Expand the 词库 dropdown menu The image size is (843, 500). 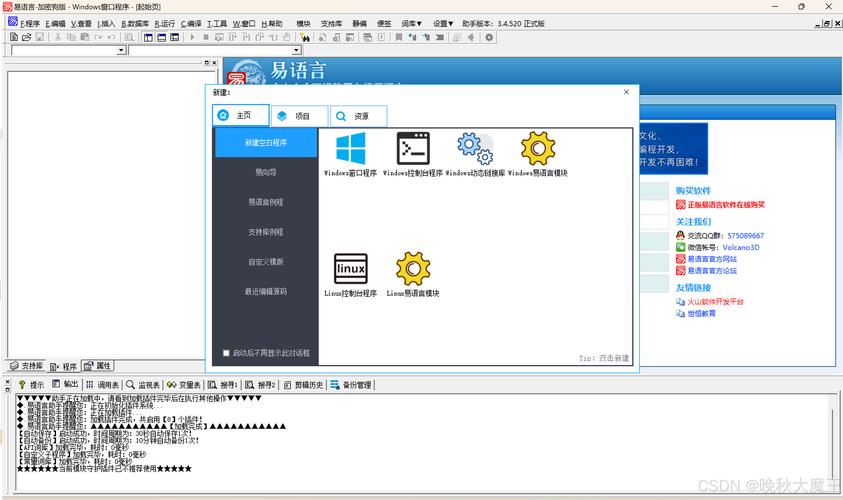click(x=411, y=24)
